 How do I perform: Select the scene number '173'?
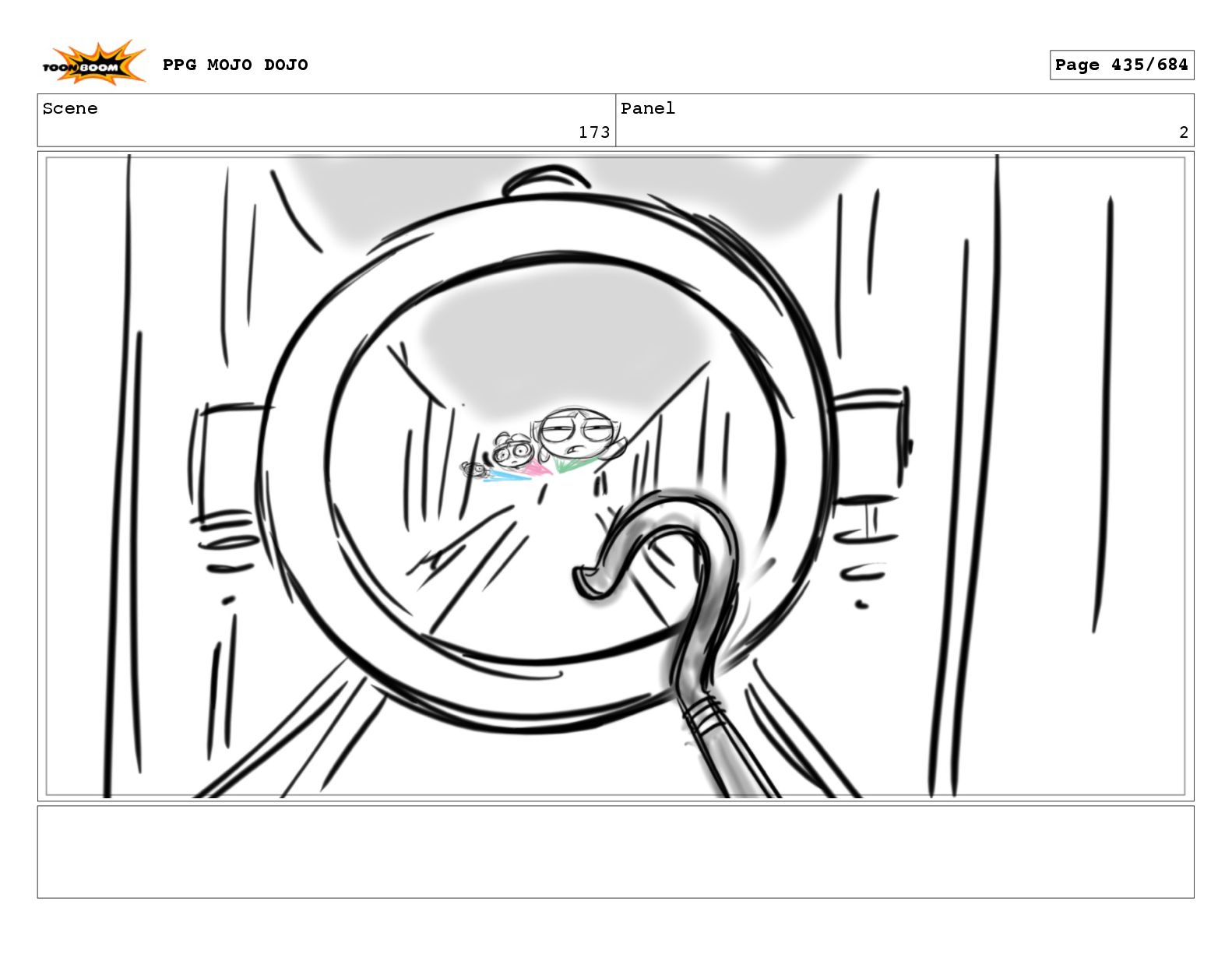(594, 132)
